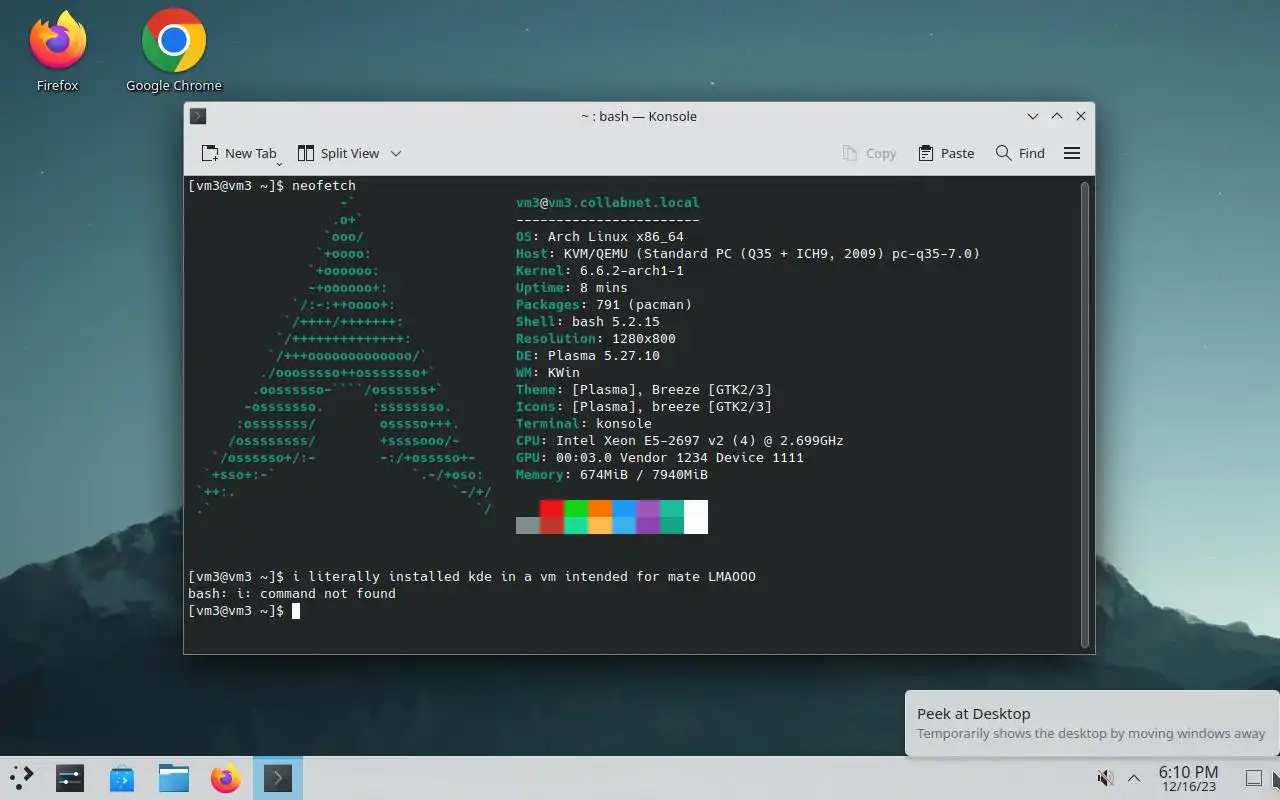The height and width of the screenshot is (800, 1280).
Task: Click the '1280x800' resolution text
Action: [644, 338]
